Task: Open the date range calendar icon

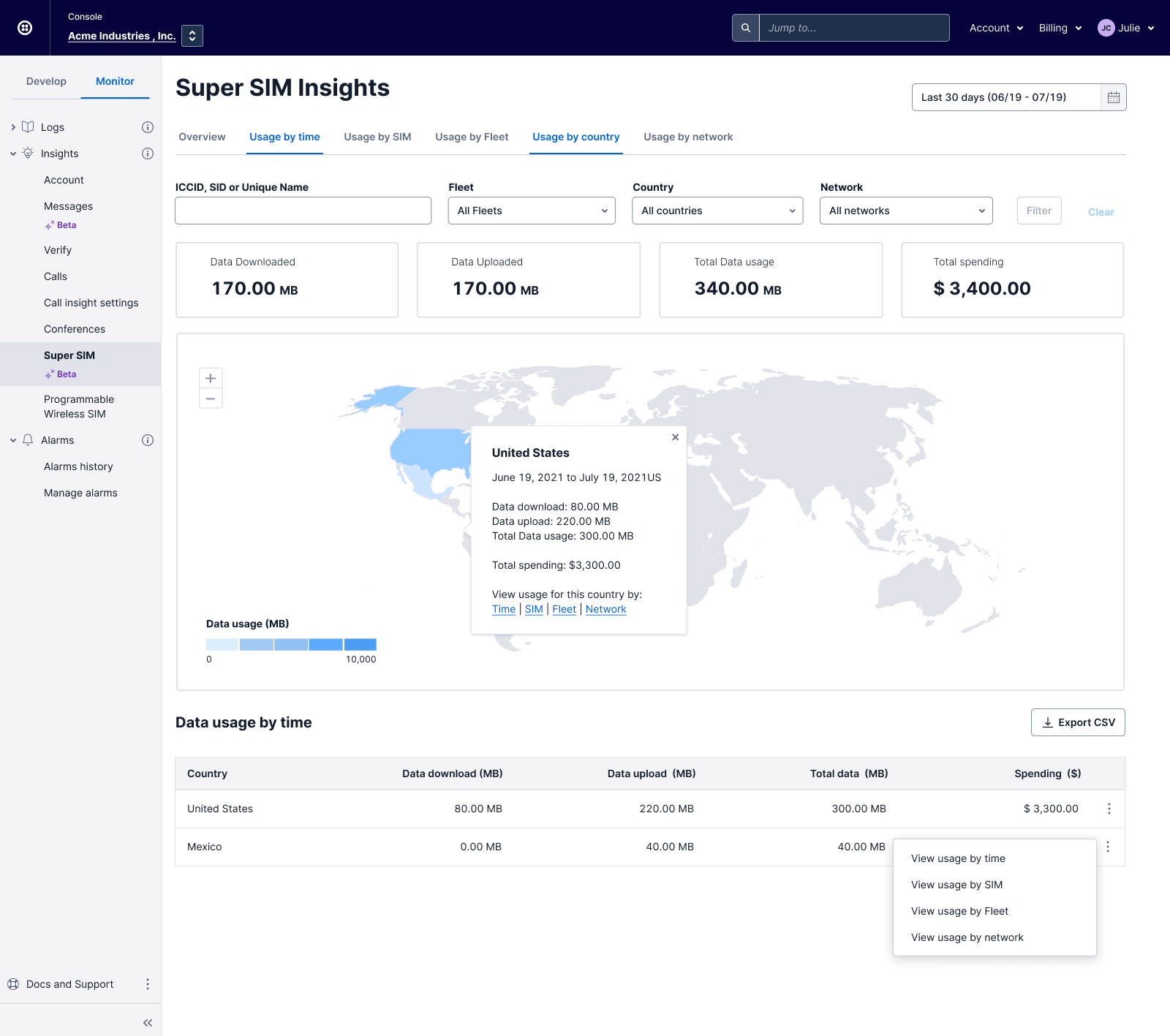Action: pyautogui.click(x=1113, y=97)
